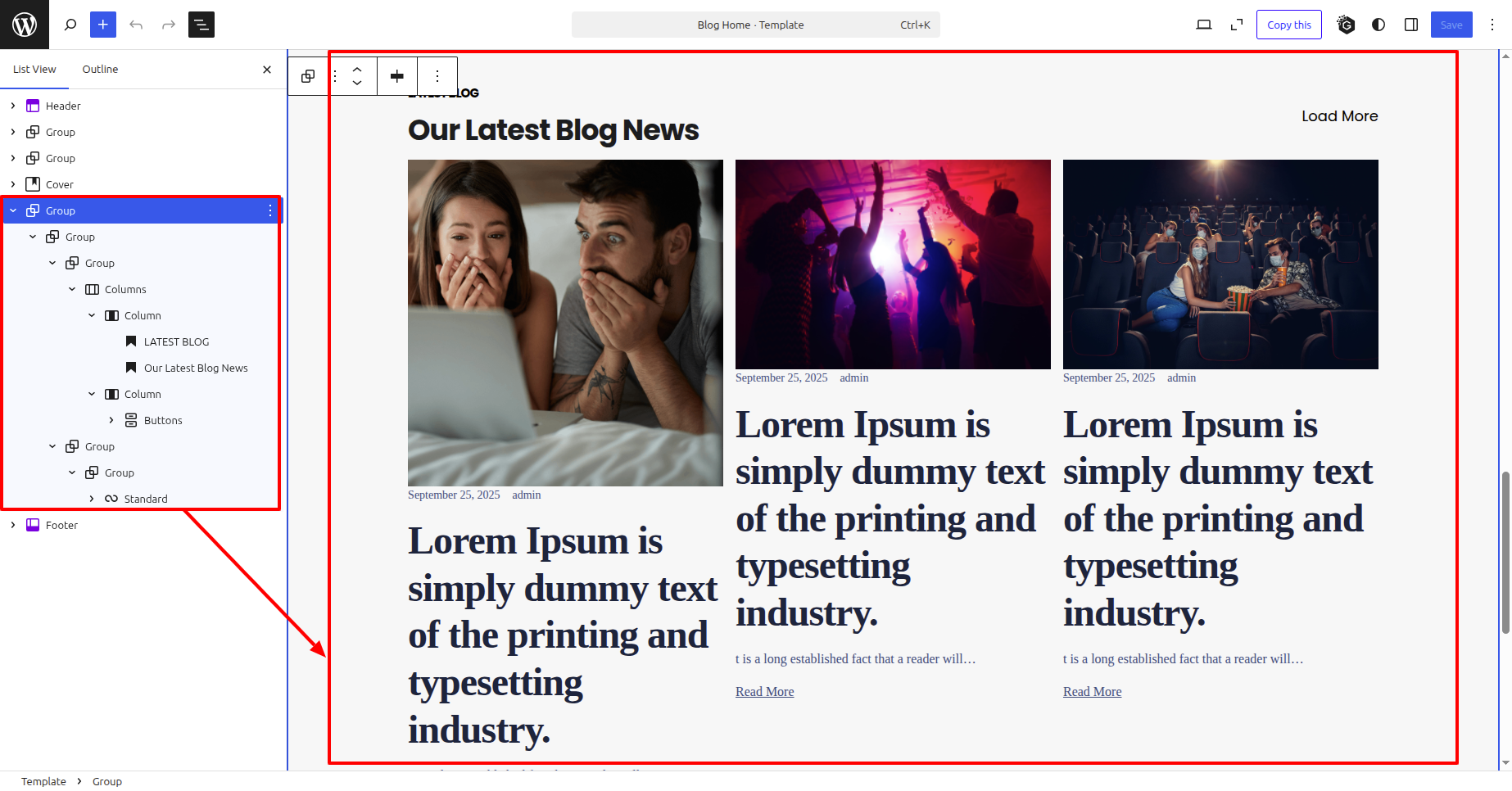The width and height of the screenshot is (1512, 791).
Task: Expand the Header tree item
Action: 13,106
